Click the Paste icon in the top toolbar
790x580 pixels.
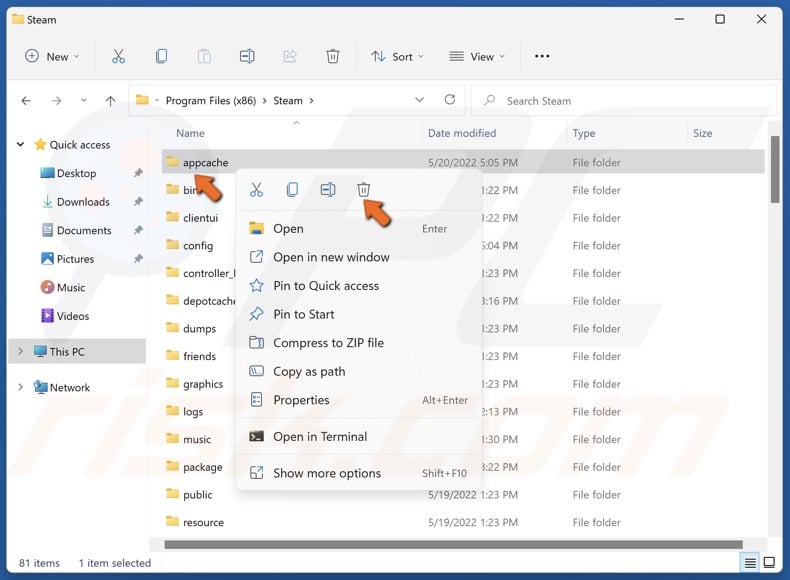204,56
